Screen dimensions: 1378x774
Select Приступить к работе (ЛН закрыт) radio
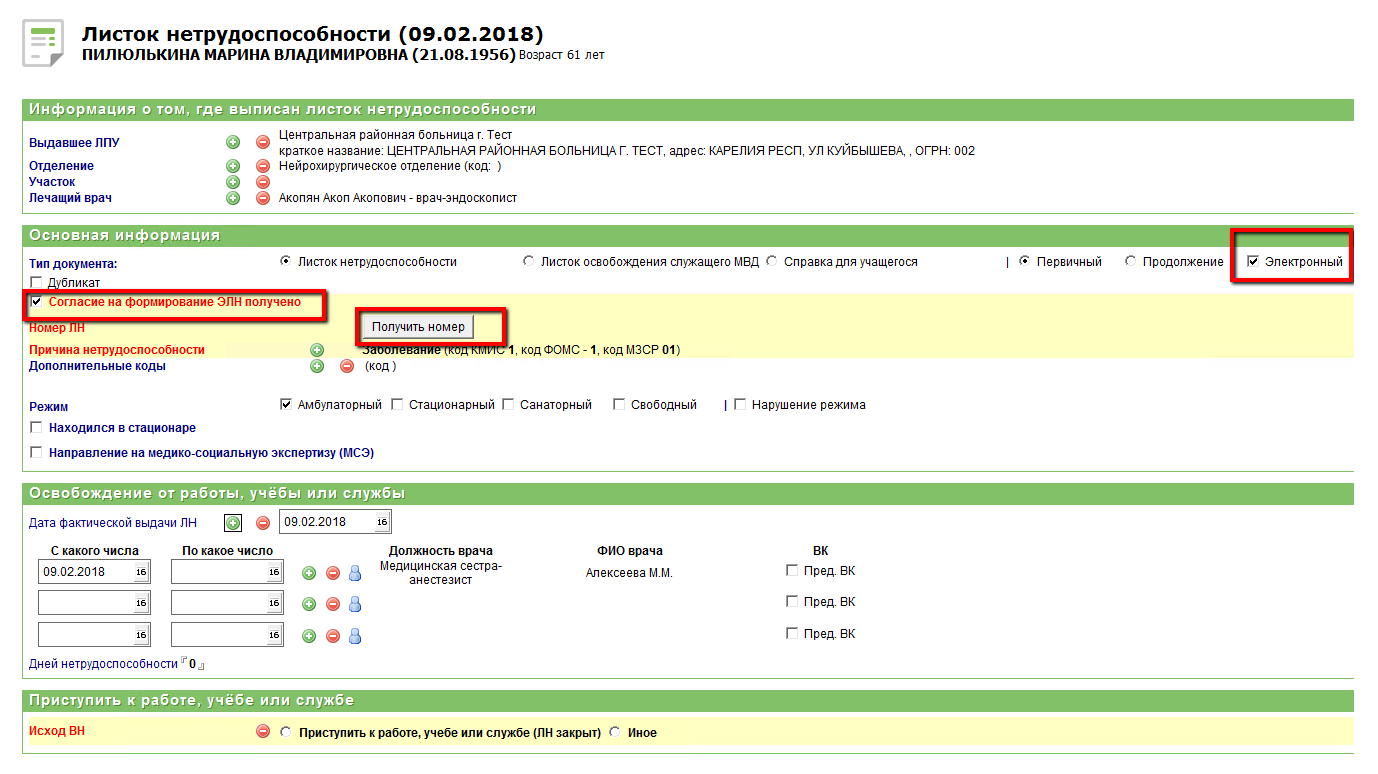pos(286,733)
